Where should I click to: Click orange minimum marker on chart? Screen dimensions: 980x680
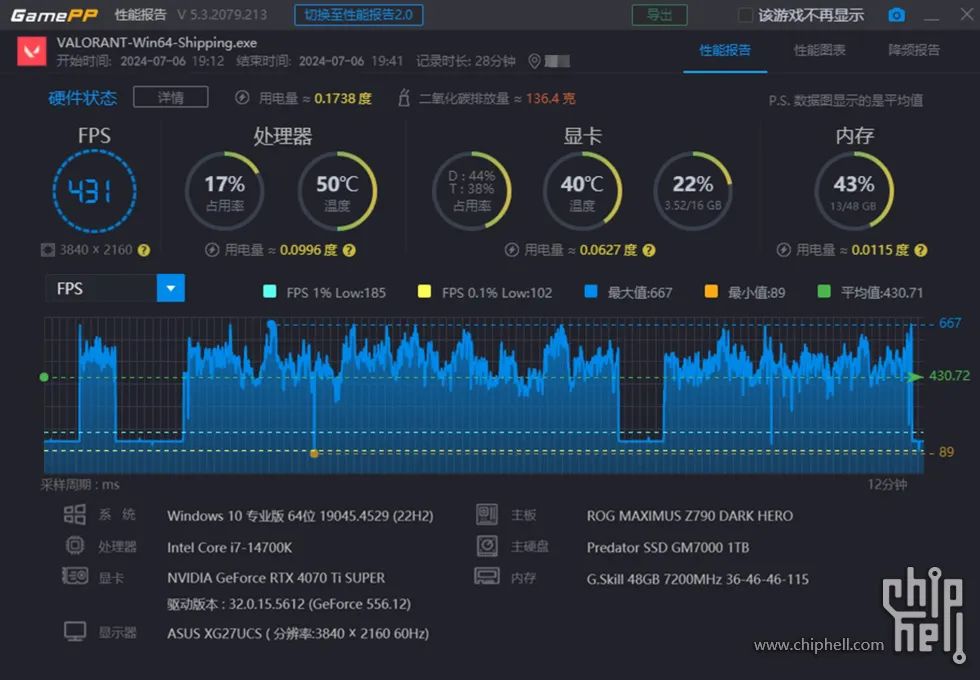314,453
